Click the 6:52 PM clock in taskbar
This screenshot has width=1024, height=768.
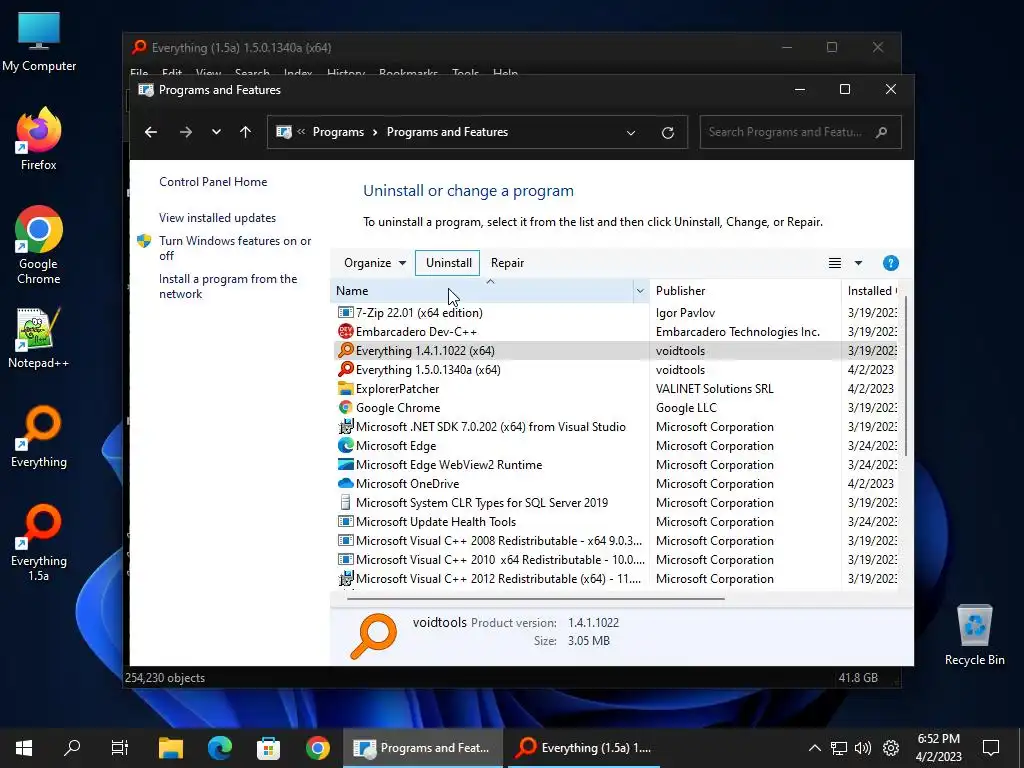point(938,739)
